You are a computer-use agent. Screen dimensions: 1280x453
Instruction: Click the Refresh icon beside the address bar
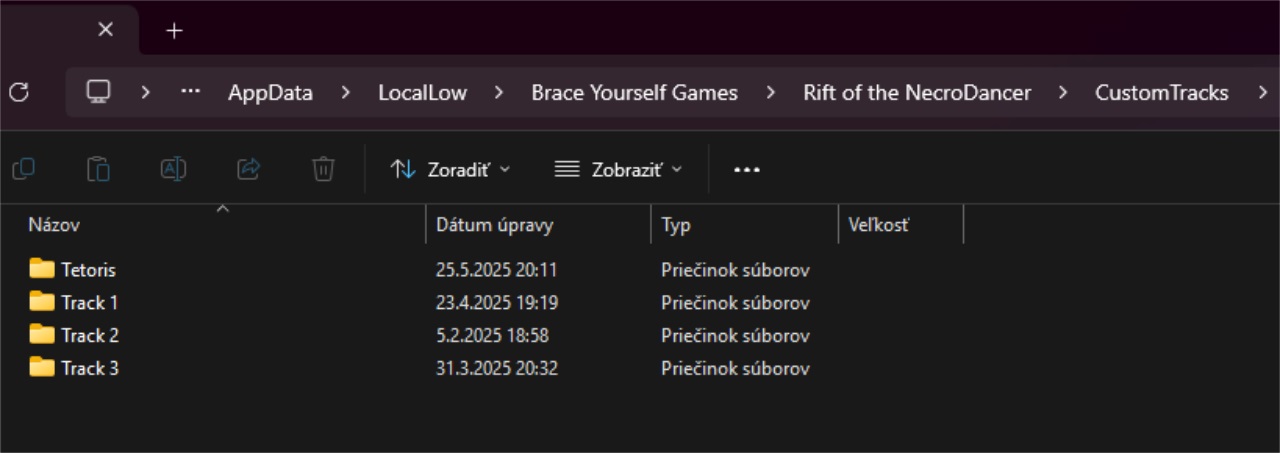click(x=18, y=93)
